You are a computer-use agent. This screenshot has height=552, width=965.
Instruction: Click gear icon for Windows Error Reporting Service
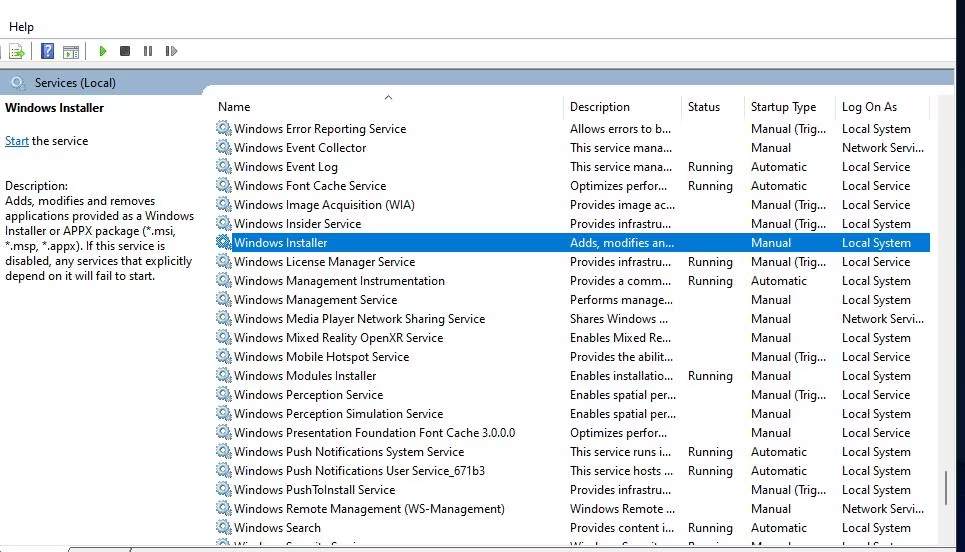pyautogui.click(x=223, y=128)
